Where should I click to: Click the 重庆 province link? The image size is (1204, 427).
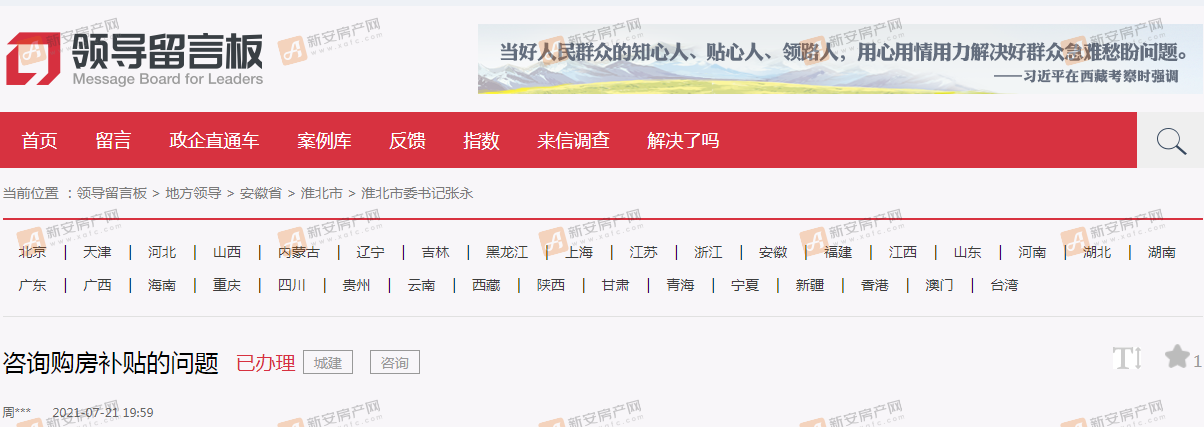tap(227, 285)
